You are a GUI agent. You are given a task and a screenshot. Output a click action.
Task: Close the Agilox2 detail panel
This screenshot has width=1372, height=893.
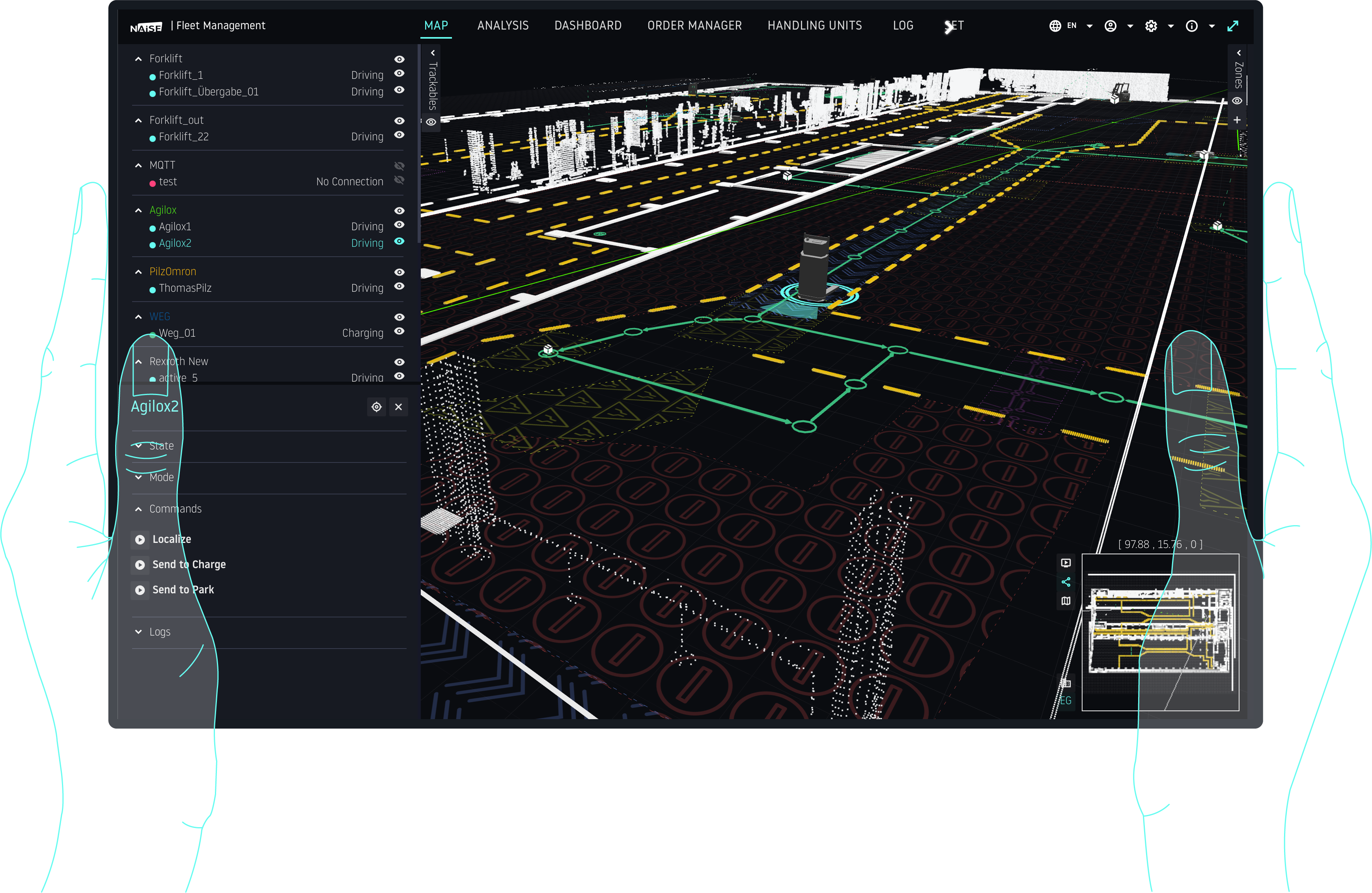398,407
